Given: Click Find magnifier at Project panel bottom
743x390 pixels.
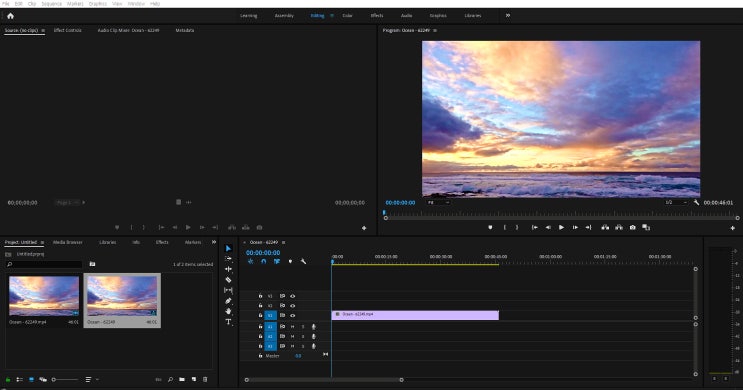Looking at the screenshot, I should tap(170, 380).
